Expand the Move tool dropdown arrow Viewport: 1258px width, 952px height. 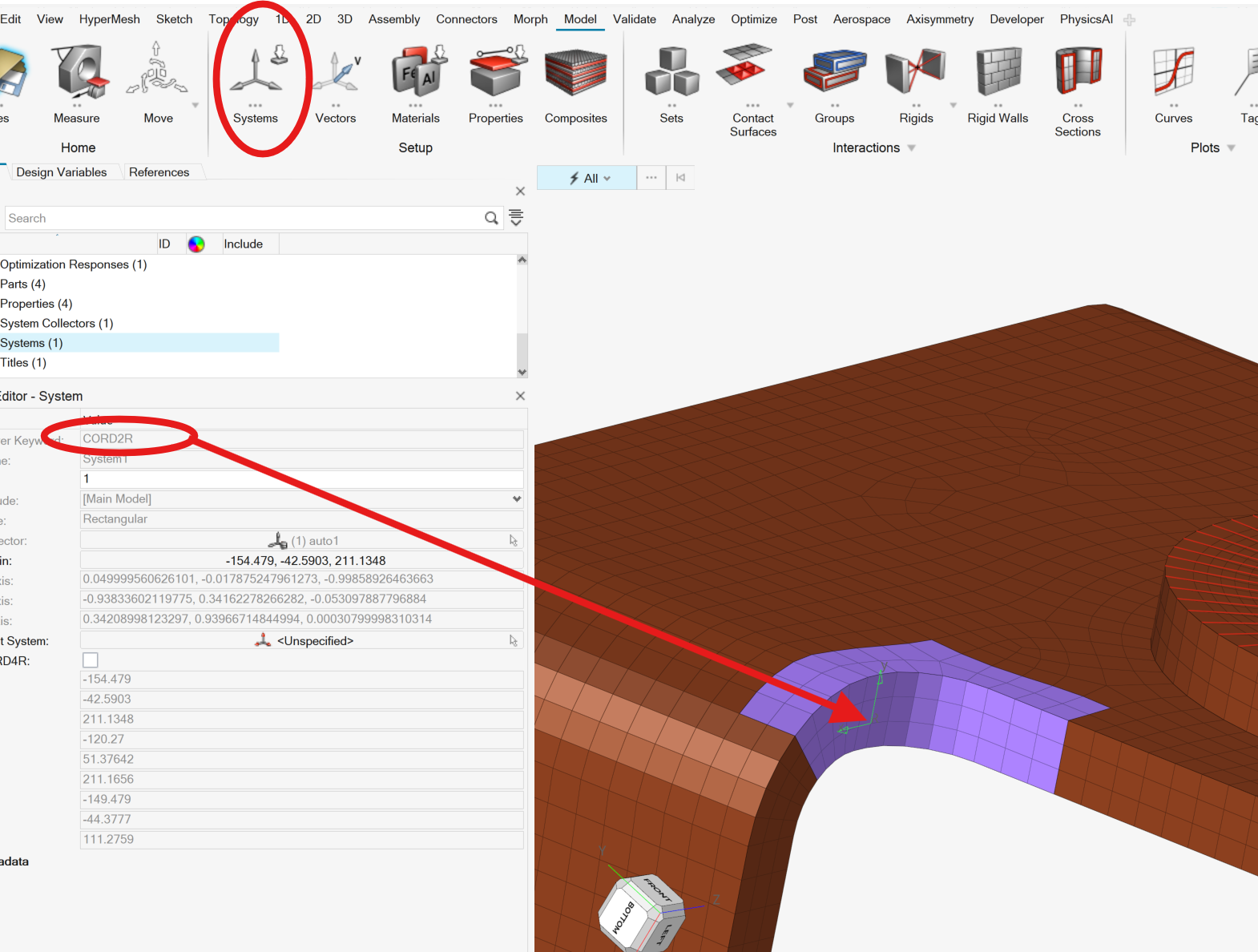click(195, 105)
